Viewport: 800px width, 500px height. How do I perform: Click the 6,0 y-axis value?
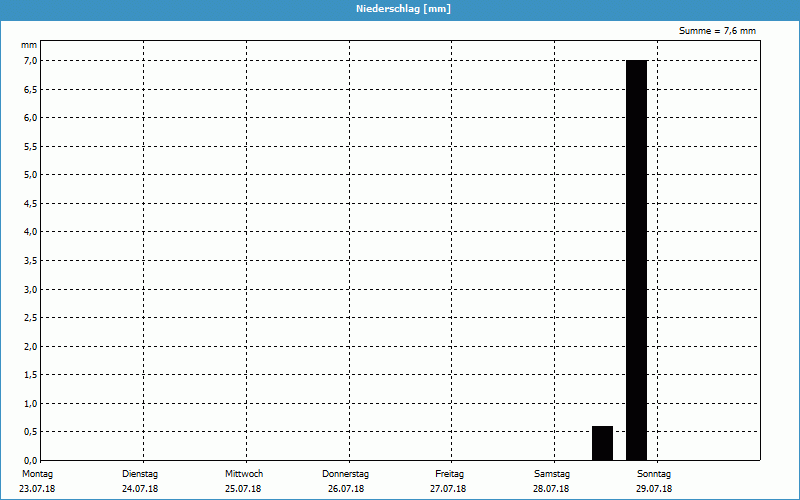(30, 118)
